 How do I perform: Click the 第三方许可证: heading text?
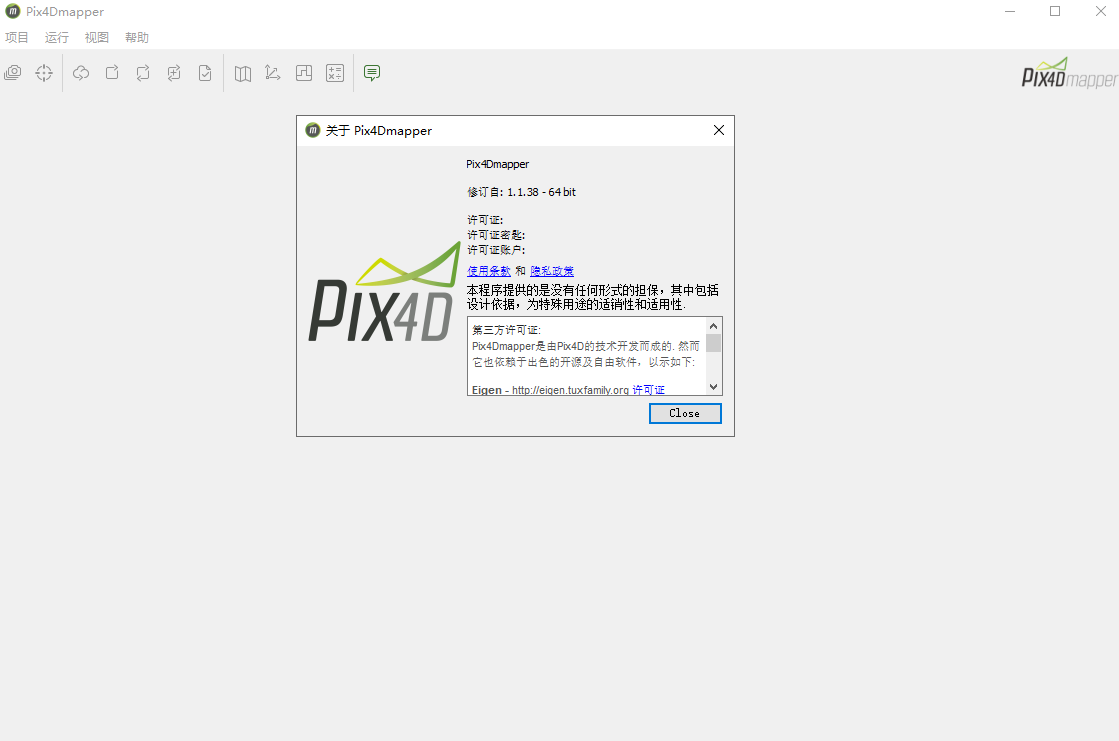pyautogui.click(x=507, y=330)
